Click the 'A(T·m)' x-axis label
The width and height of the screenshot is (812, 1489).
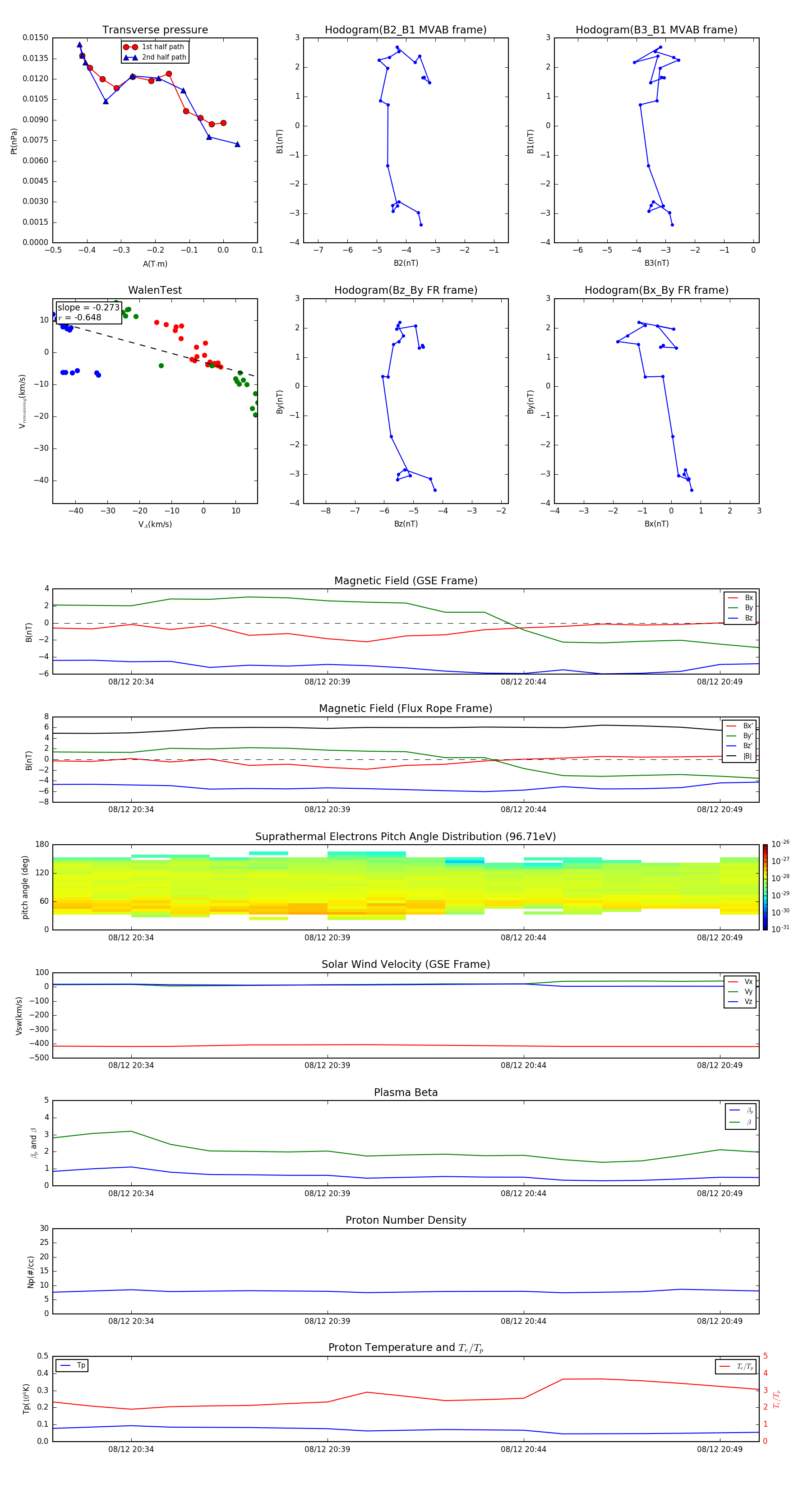click(x=155, y=264)
